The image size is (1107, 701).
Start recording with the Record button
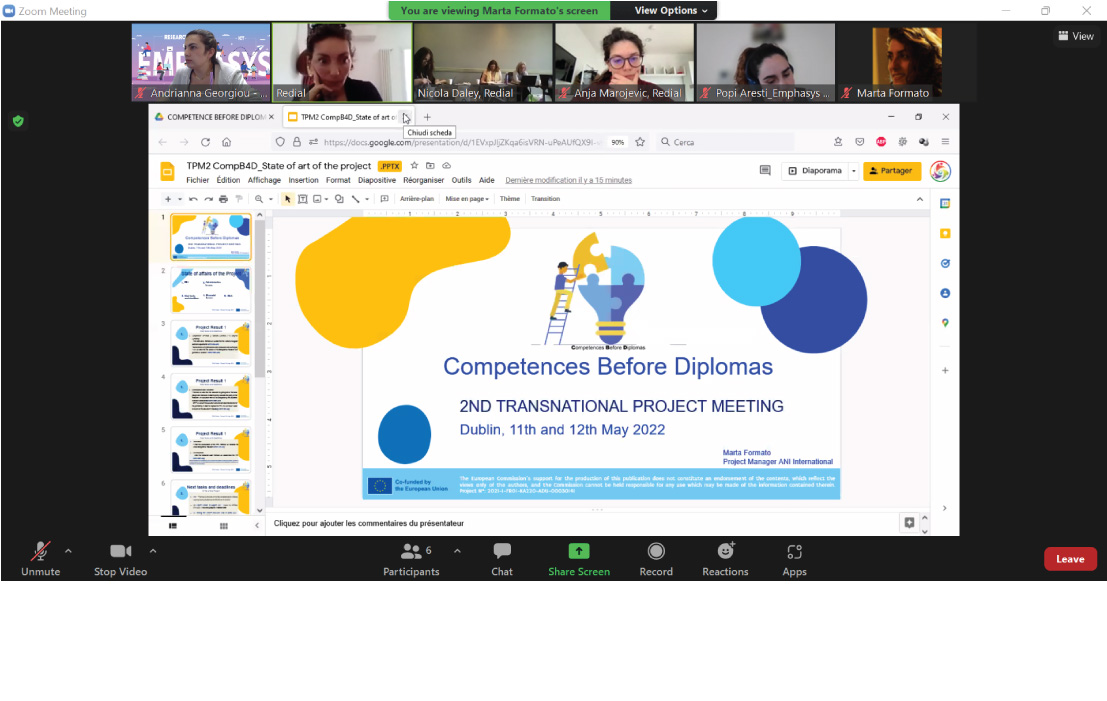coord(656,559)
